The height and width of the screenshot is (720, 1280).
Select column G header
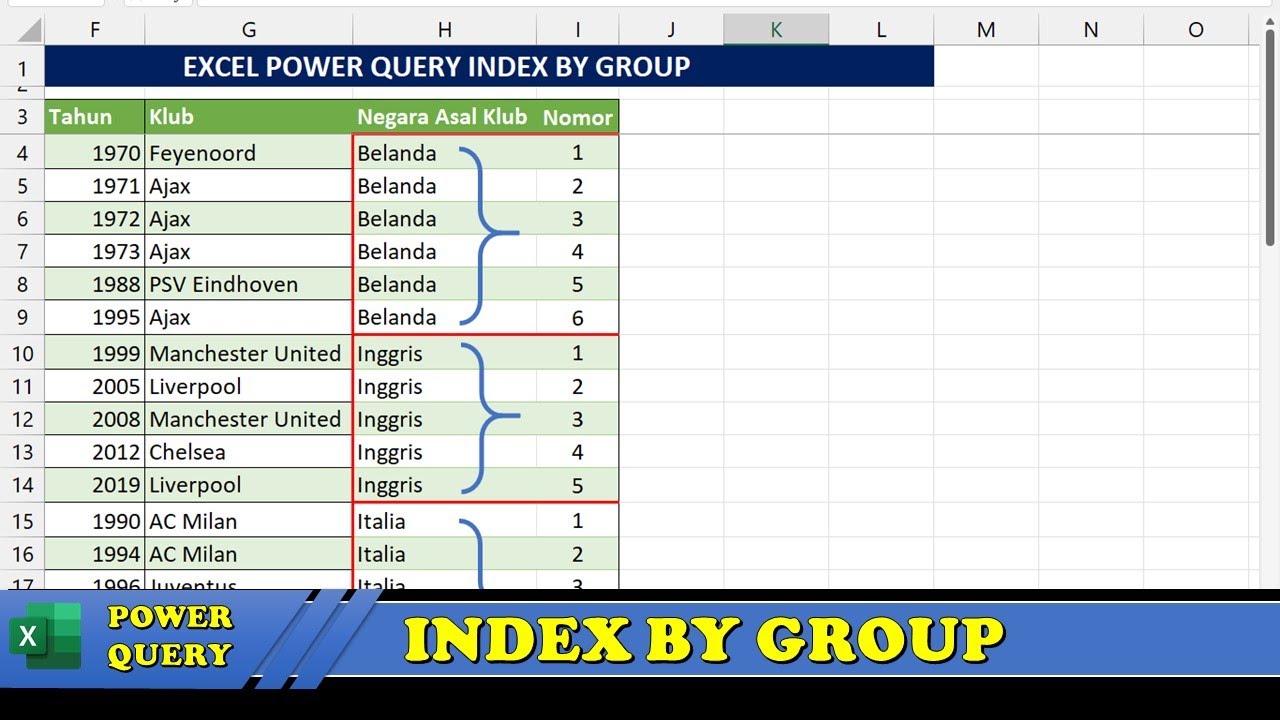(x=249, y=30)
